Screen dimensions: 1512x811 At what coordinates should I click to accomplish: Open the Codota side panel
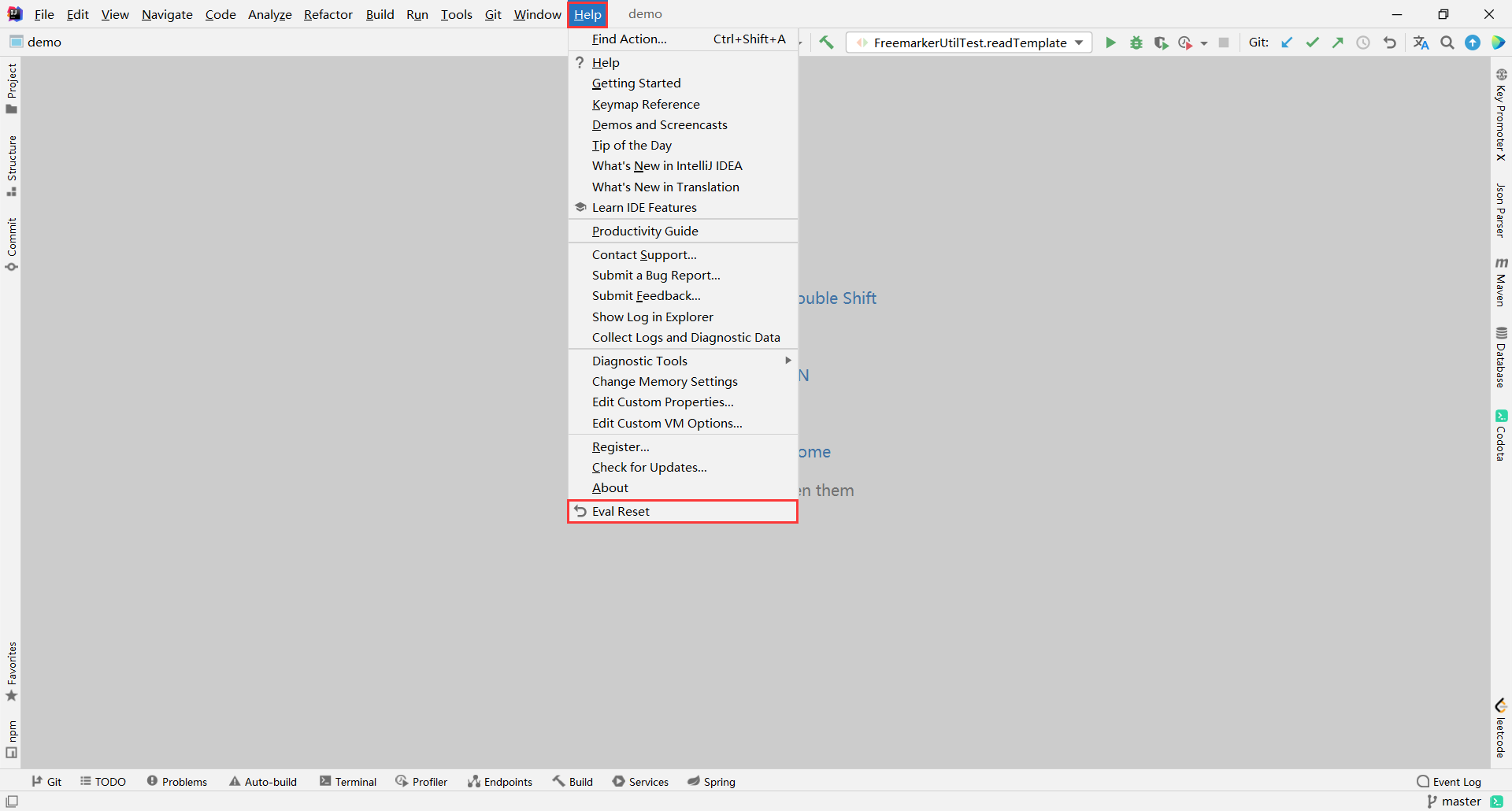pyautogui.click(x=1501, y=435)
